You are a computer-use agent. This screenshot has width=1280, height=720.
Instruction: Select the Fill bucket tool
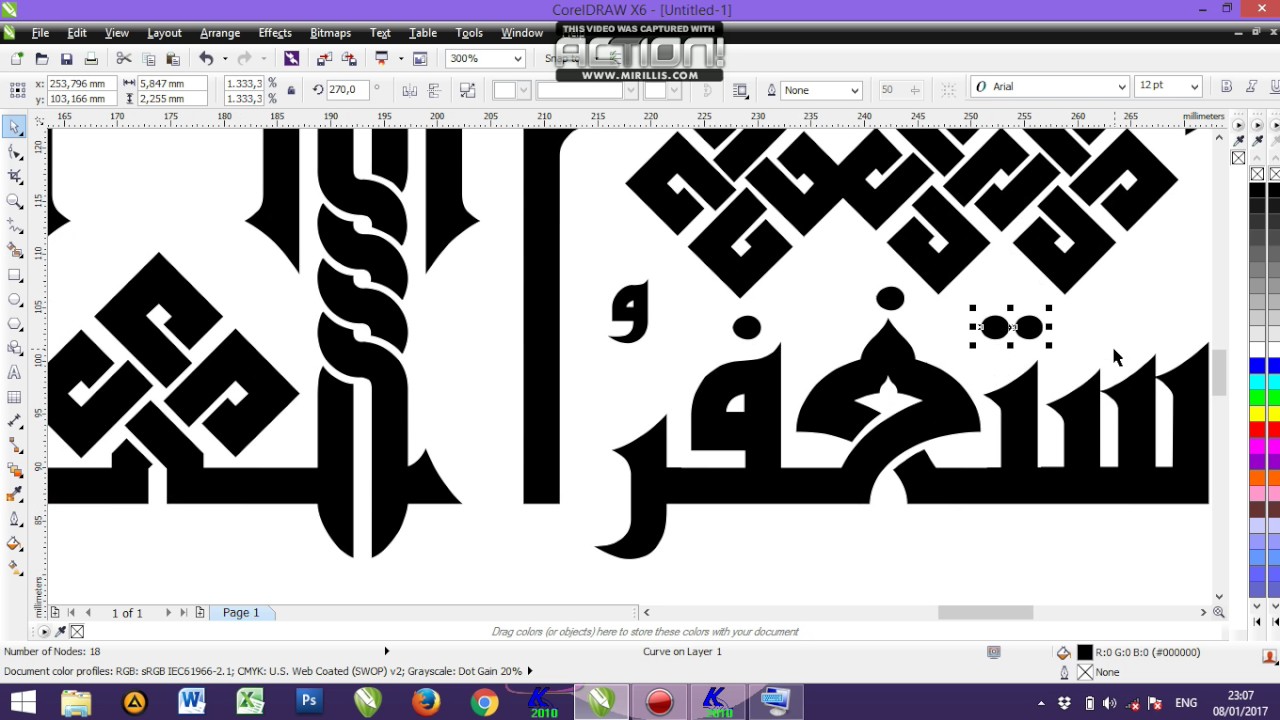(14, 544)
